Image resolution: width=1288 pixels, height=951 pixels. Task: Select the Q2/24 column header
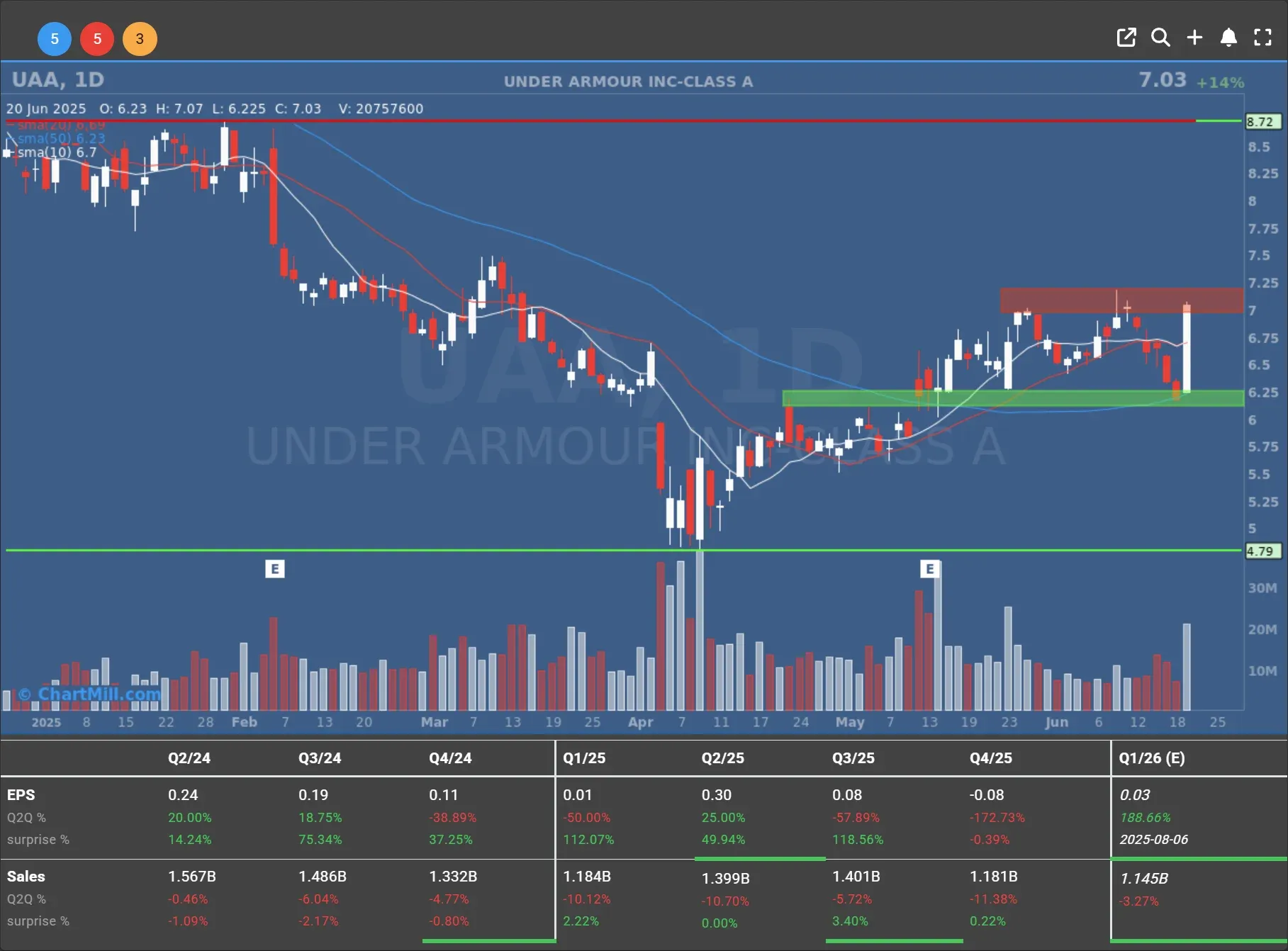point(189,758)
